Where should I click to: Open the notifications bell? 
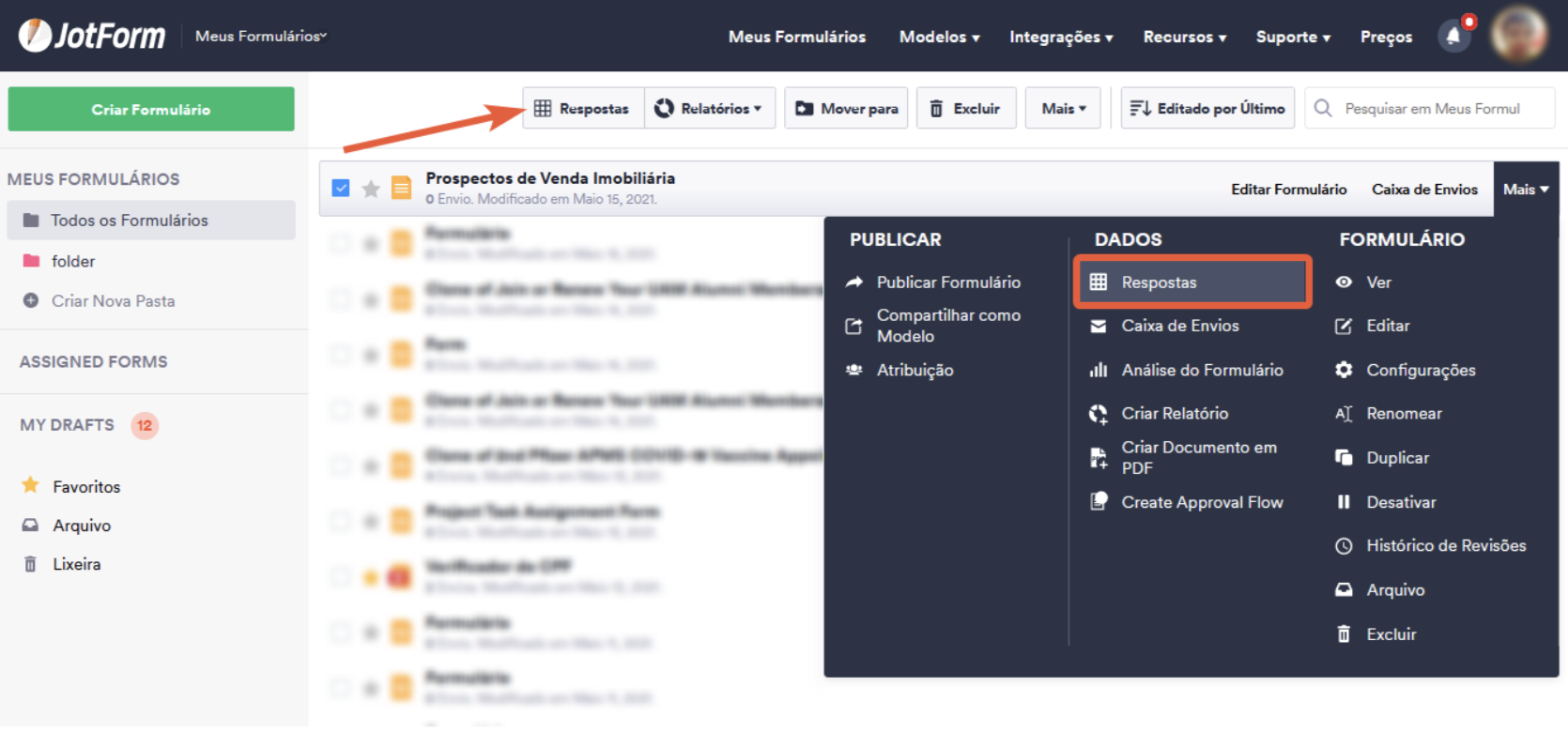pyautogui.click(x=1453, y=36)
